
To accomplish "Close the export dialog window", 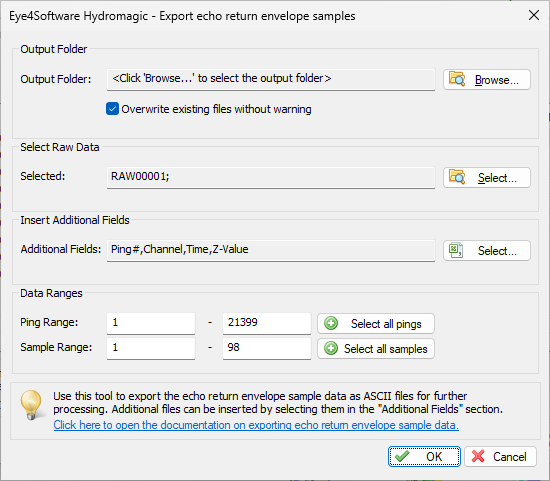I will coord(534,15).
